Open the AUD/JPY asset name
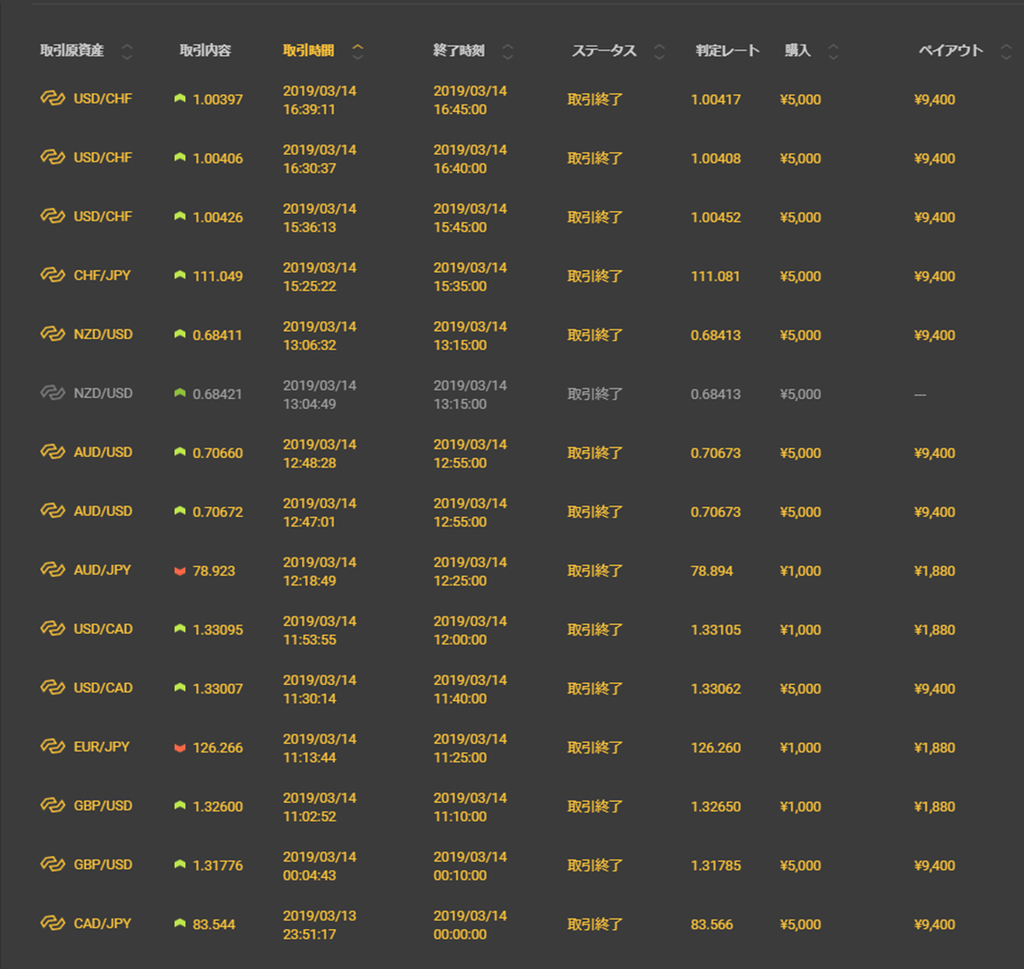 (x=102, y=570)
